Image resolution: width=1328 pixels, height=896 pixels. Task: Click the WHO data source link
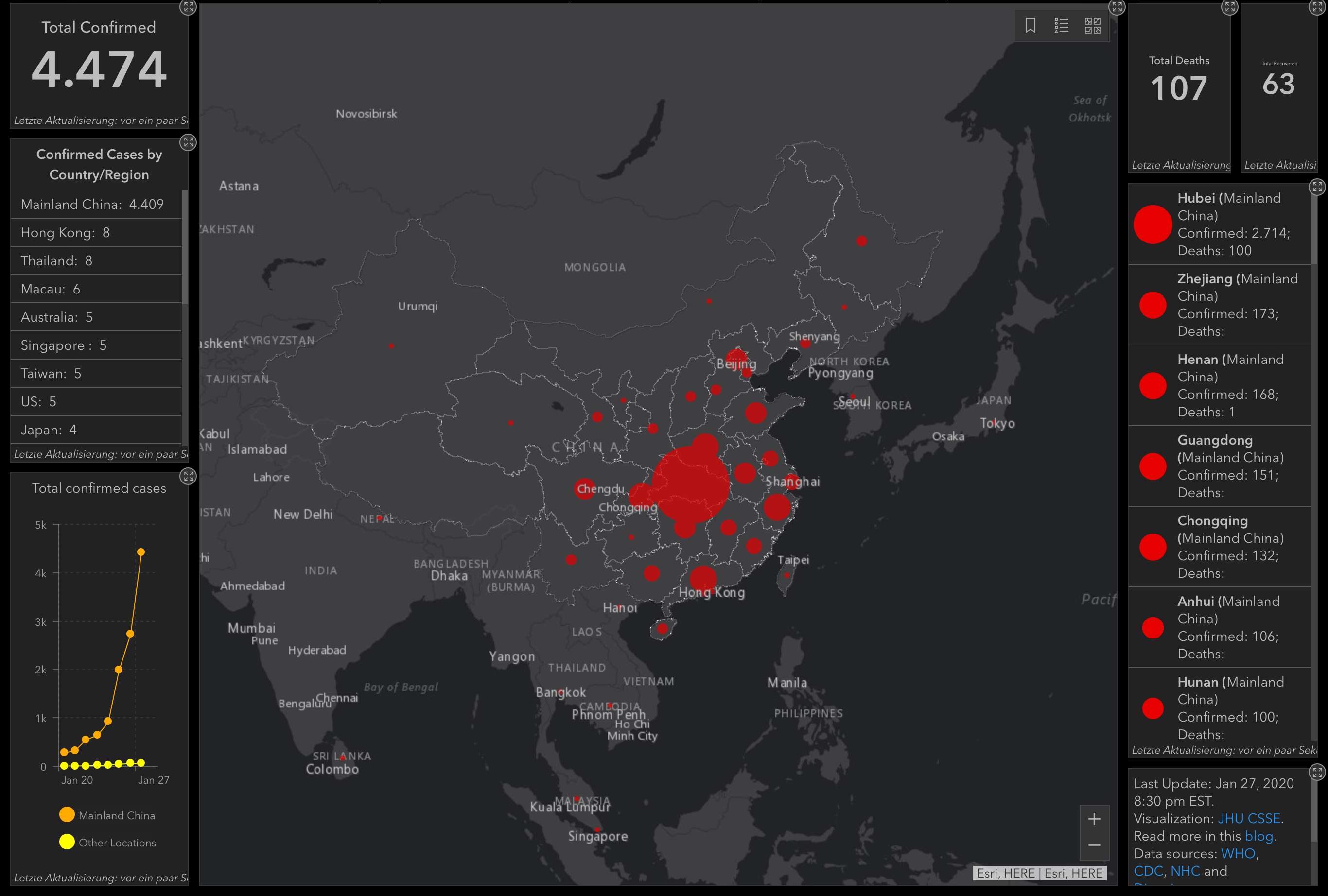coord(1238,853)
